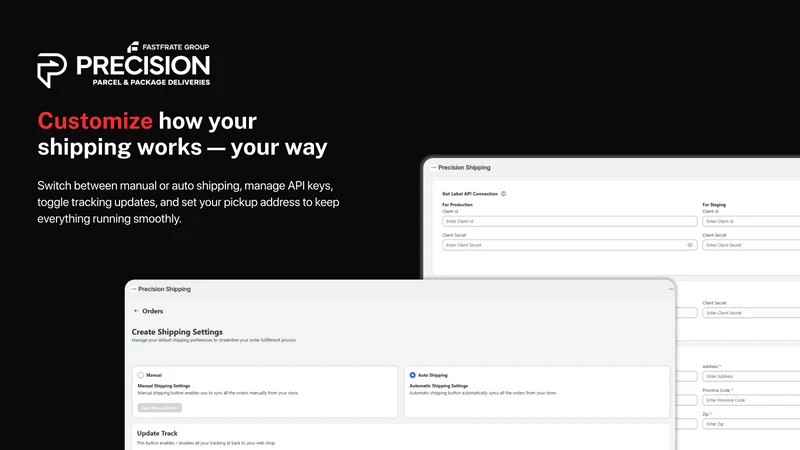Image resolution: width=800 pixels, height=450 pixels.
Task: Click the 'PARCEL & PACKAGE DELIVERIES' tagline
Action: pos(151,82)
